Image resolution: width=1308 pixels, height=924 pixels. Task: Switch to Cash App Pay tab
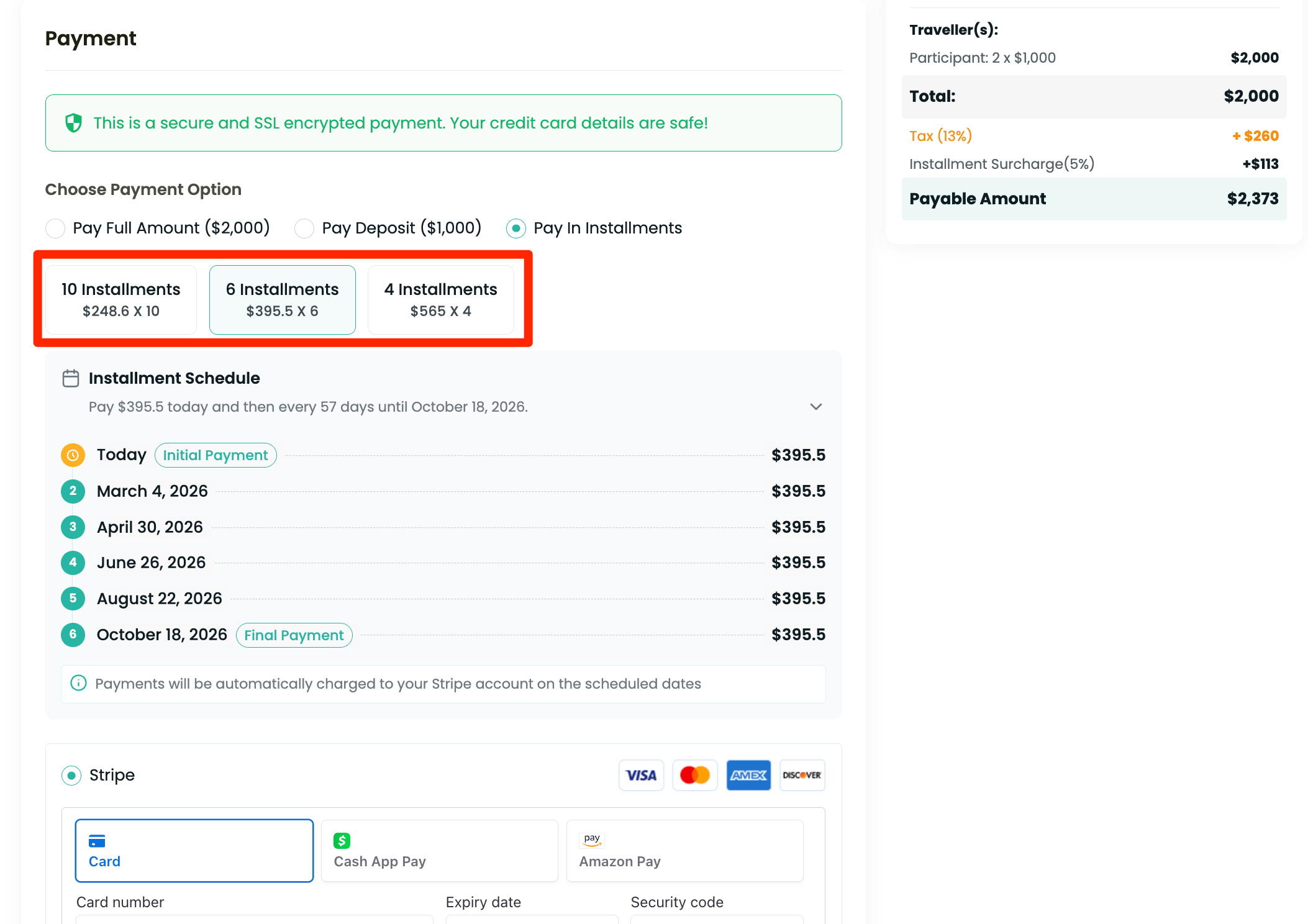439,850
